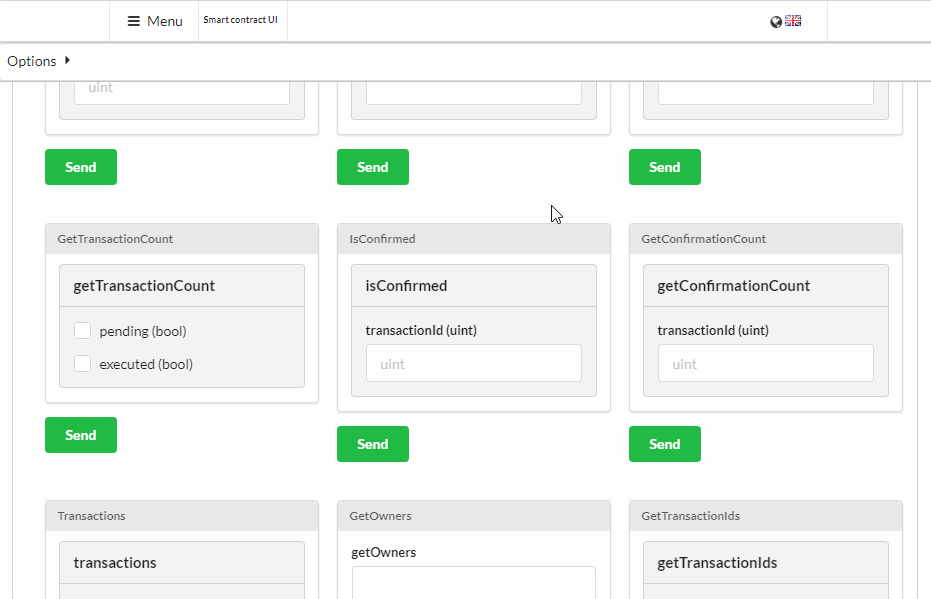The width and height of the screenshot is (931, 599).
Task: Click the getOwners result box
Action: [474, 582]
